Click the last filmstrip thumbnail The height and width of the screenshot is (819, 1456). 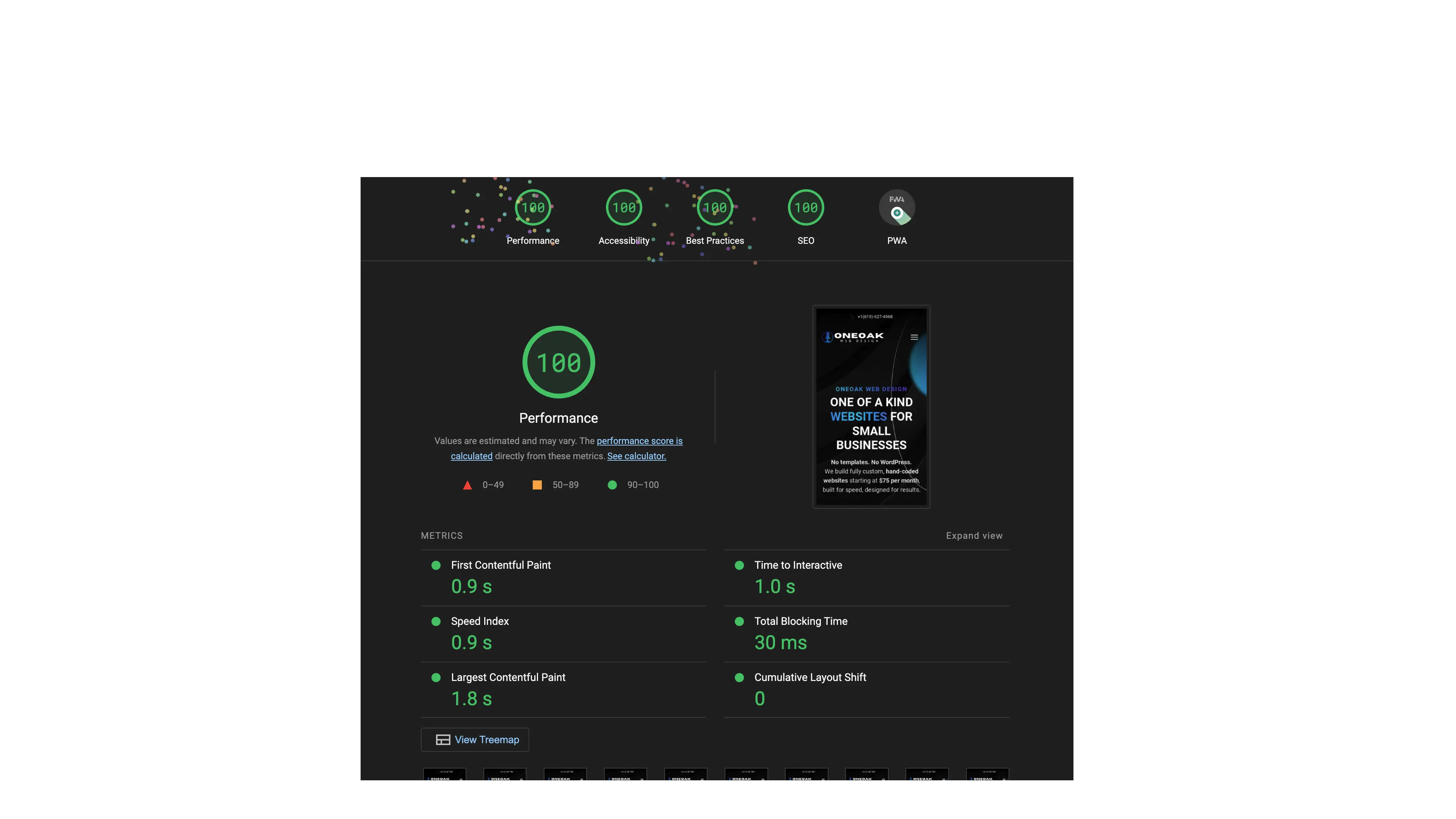[x=987, y=775]
